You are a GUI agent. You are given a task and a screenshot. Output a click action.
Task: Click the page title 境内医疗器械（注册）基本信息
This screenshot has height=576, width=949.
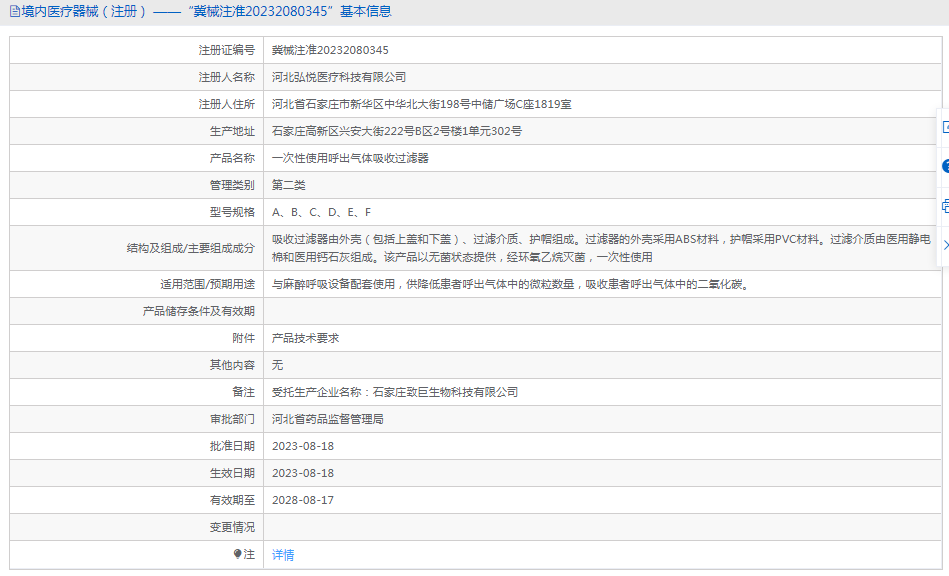click(206, 11)
